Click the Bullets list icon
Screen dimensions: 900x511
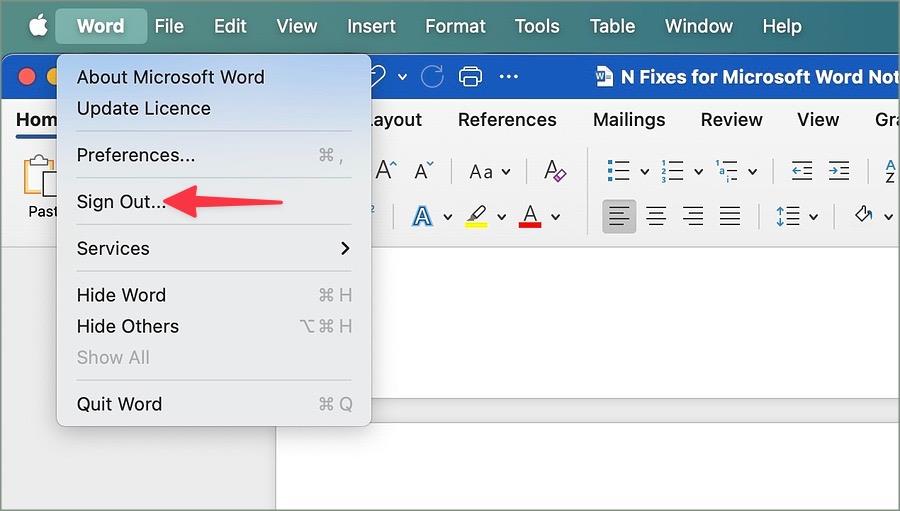click(619, 171)
